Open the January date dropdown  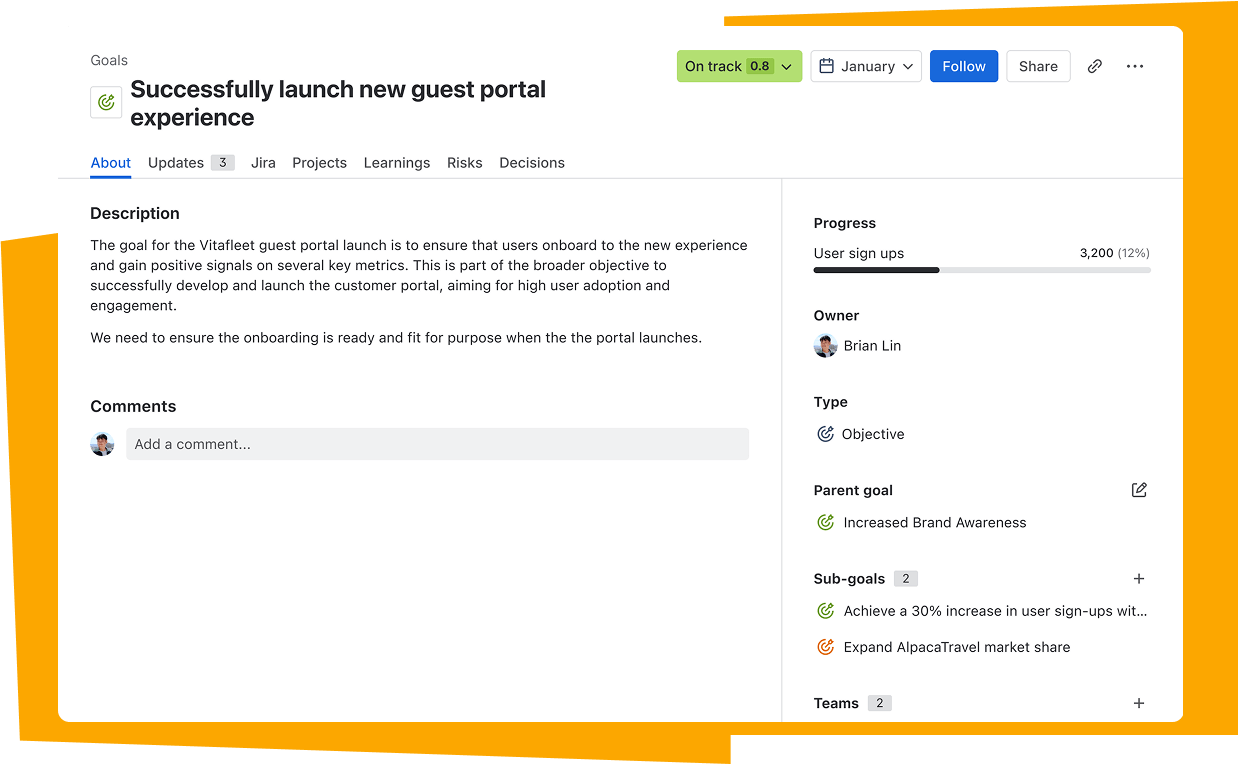click(866, 66)
